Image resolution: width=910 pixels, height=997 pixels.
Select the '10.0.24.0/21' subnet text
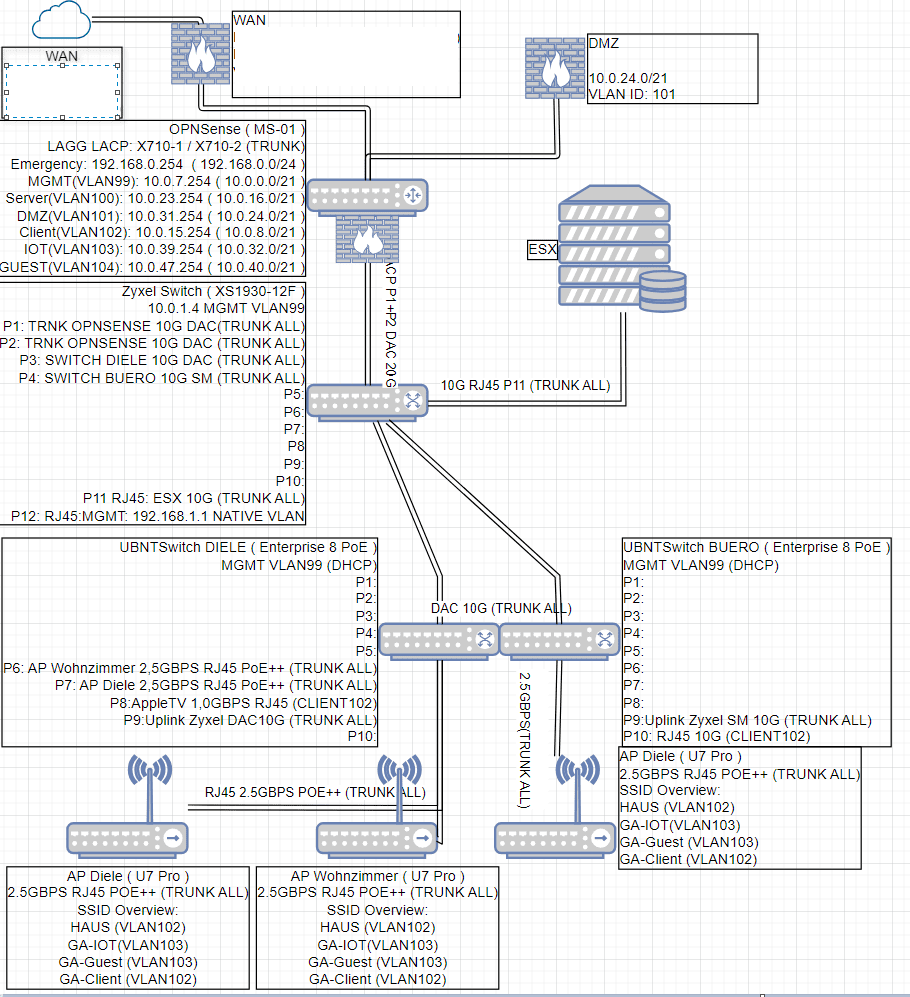click(x=628, y=78)
